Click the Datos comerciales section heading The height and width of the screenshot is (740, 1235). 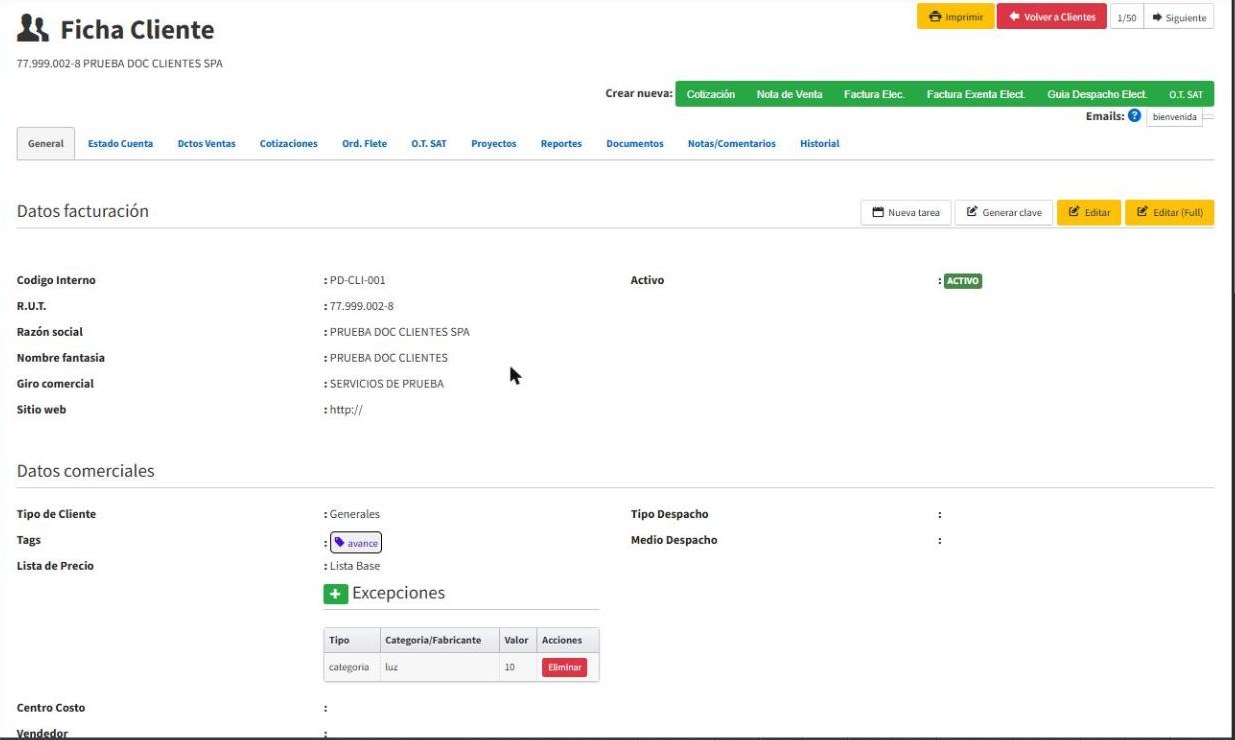(x=86, y=471)
